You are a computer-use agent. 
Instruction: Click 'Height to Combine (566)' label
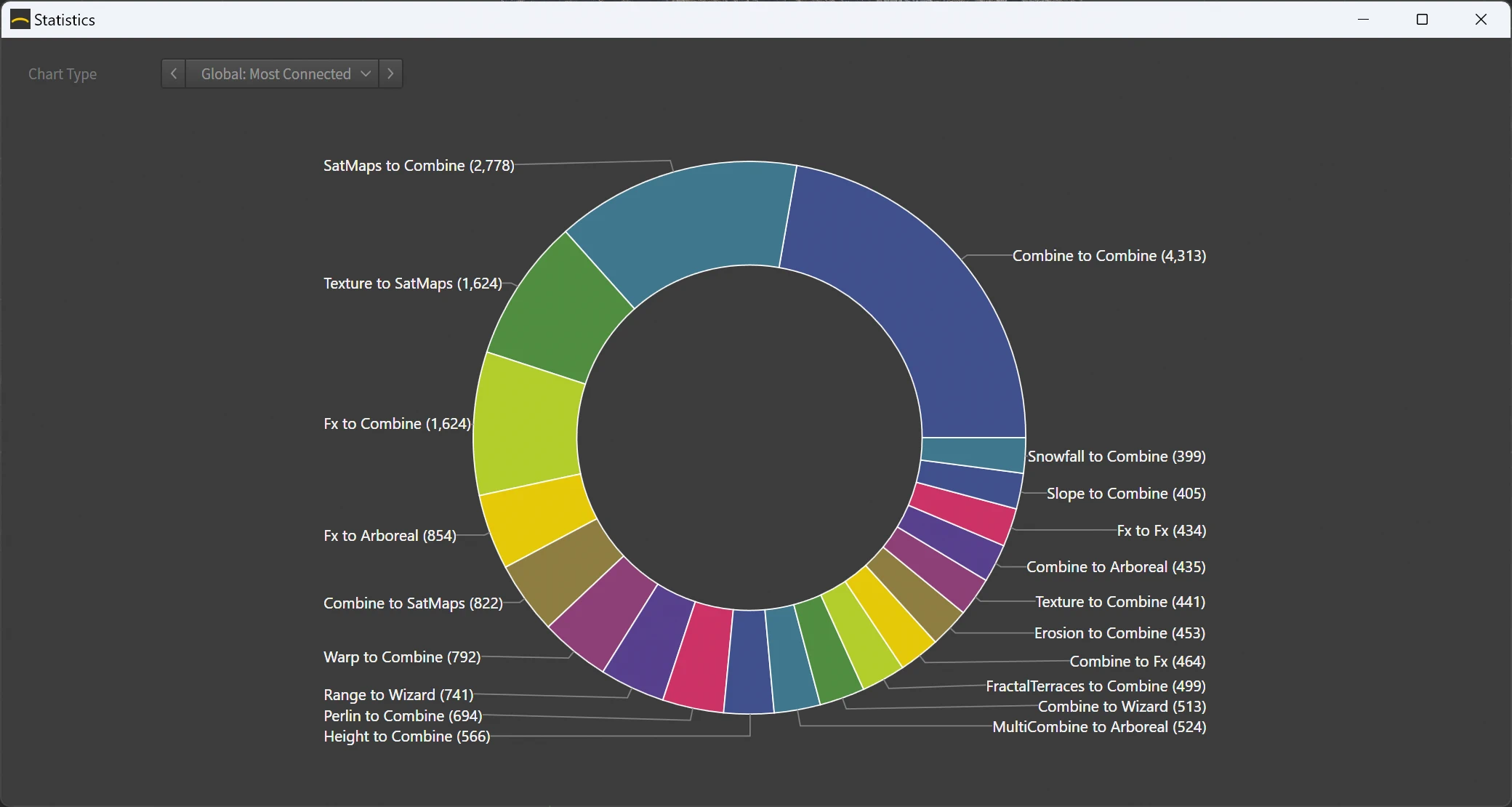click(x=407, y=736)
